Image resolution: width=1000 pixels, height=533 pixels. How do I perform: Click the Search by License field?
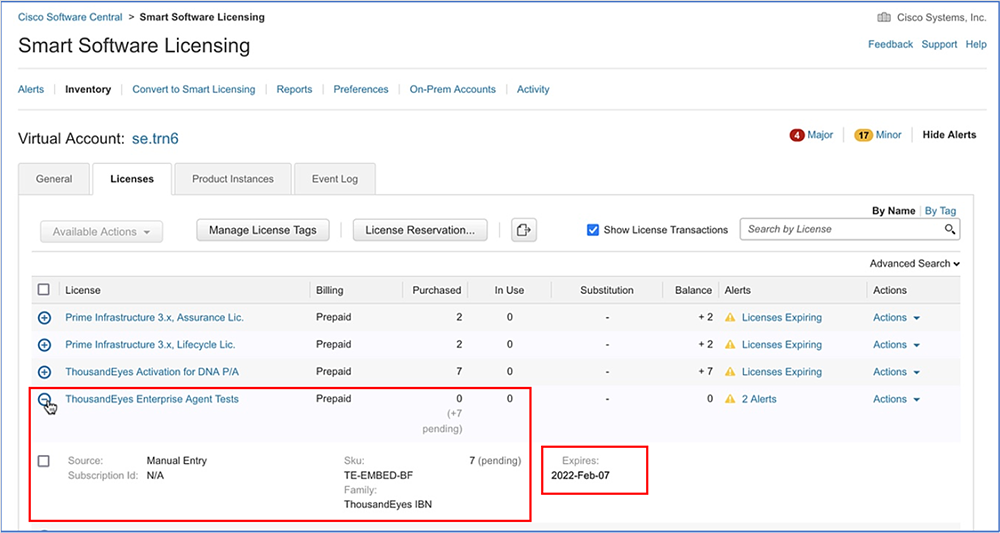coord(840,230)
